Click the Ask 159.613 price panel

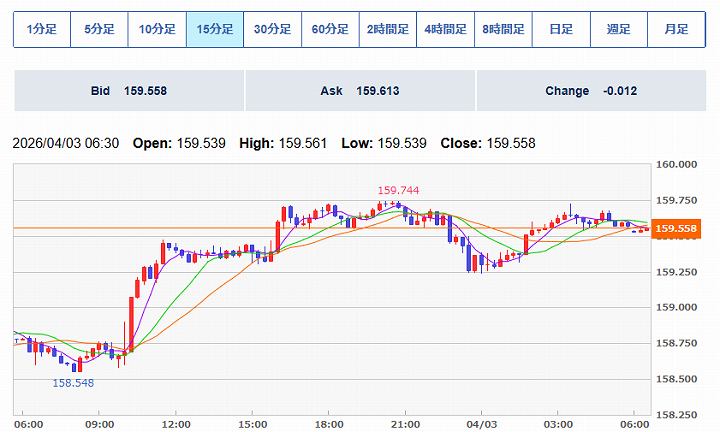[x=359, y=91]
